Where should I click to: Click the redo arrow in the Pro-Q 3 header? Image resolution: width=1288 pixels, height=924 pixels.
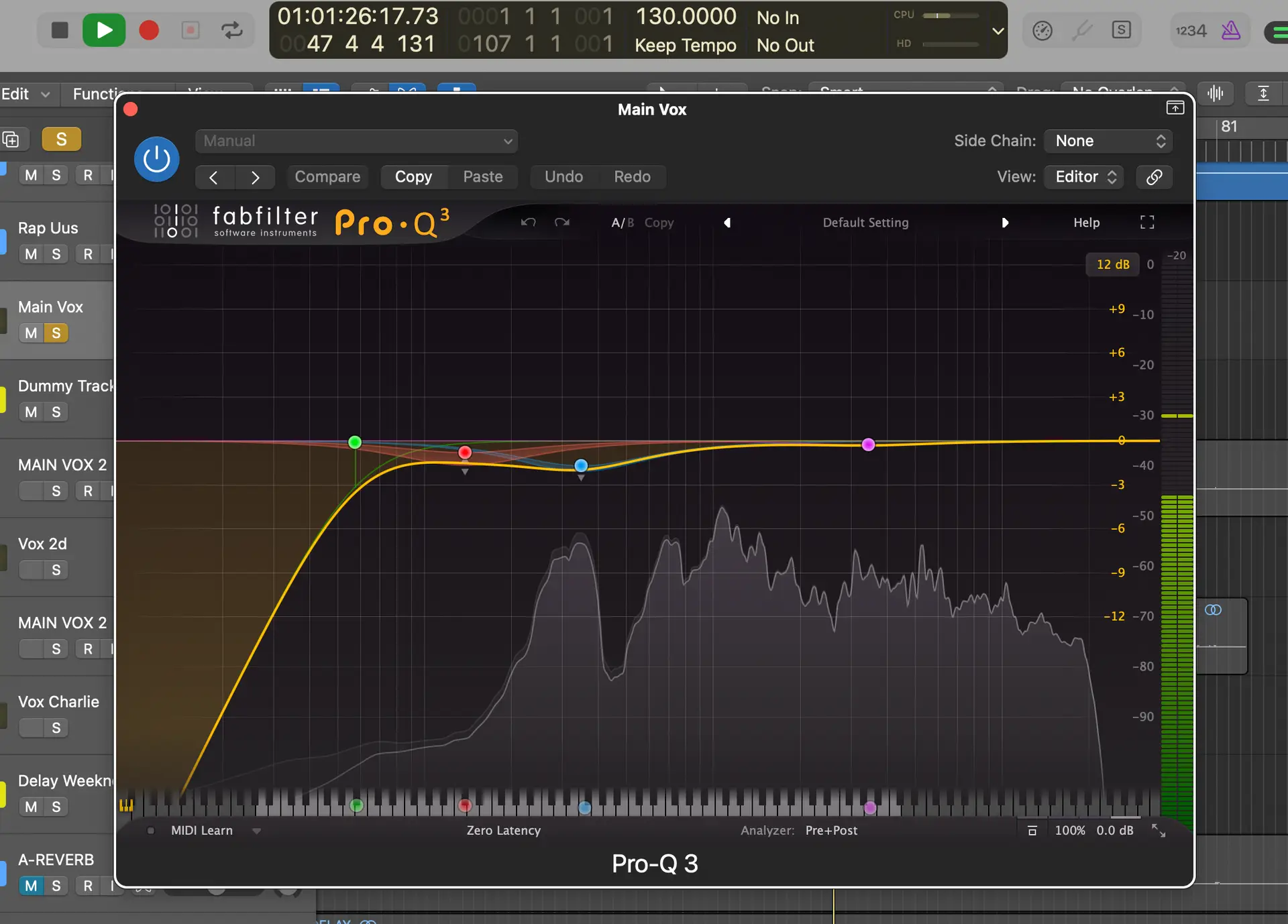coord(562,222)
